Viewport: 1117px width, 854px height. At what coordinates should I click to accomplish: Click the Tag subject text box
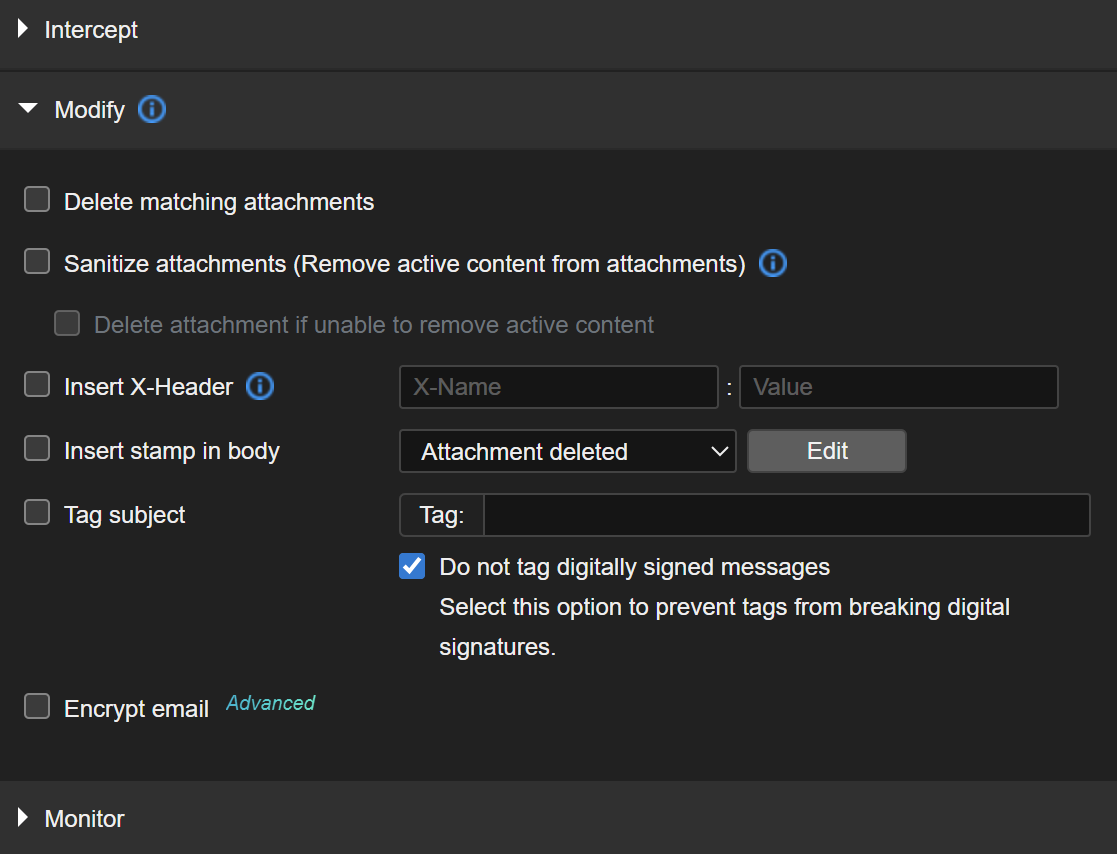(x=786, y=515)
